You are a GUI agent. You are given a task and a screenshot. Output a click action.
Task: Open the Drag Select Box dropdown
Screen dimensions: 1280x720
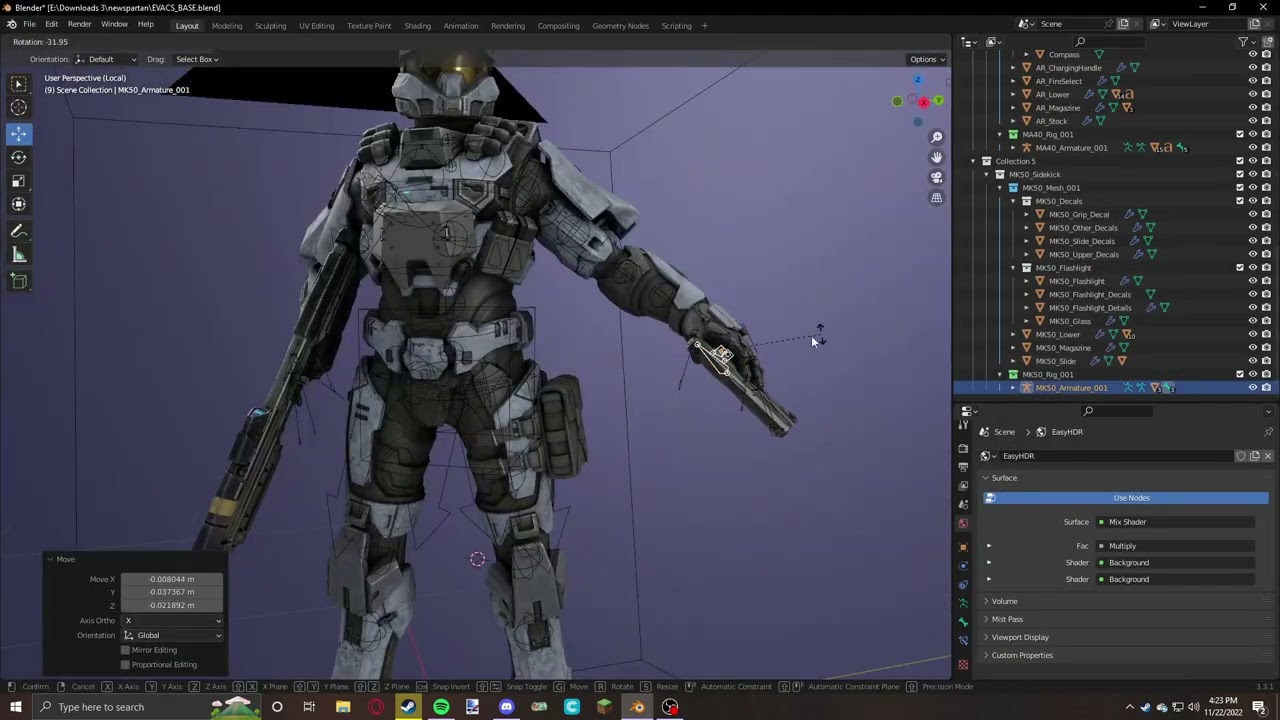point(197,59)
